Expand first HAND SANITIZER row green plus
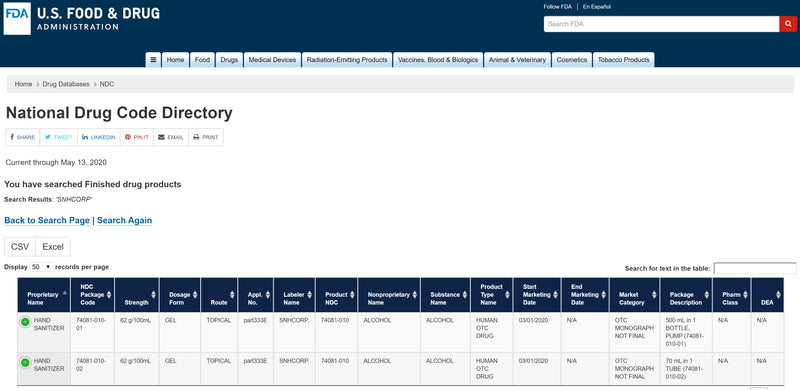 (x=24, y=322)
